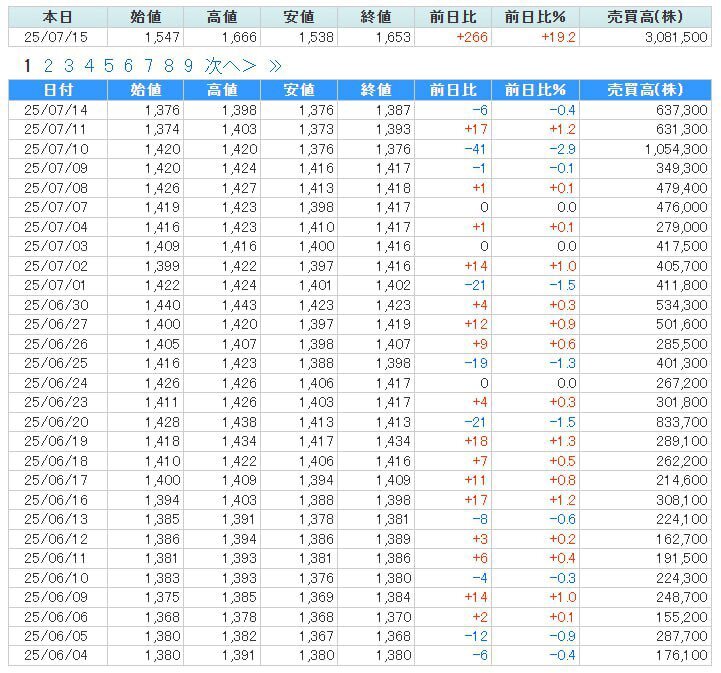Viewport: 721px width, 673px height.
Task: Select the 25/06/16 date cell
Action: (56, 501)
